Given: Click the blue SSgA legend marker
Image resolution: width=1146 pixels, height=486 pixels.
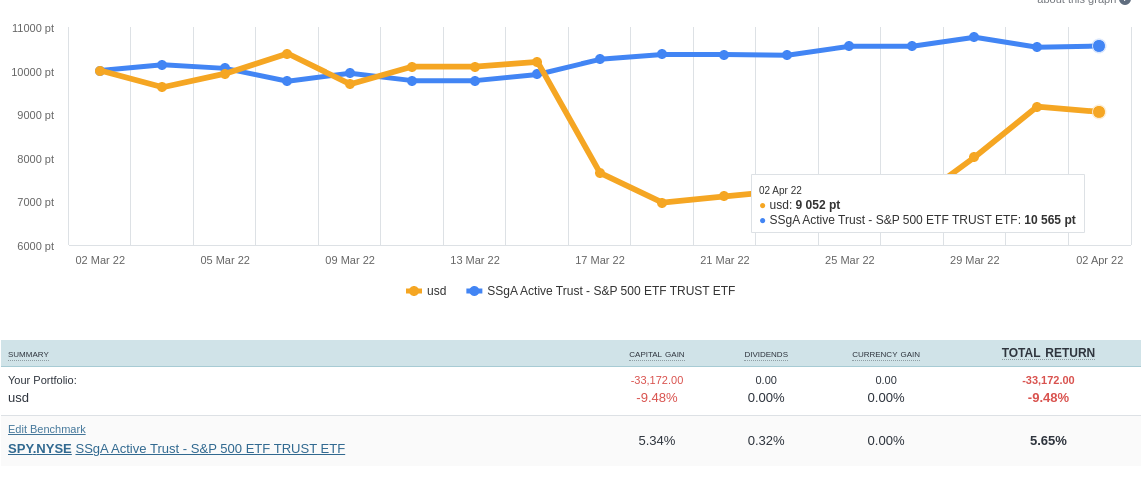Looking at the screenshot, I should tap(474, 291).
